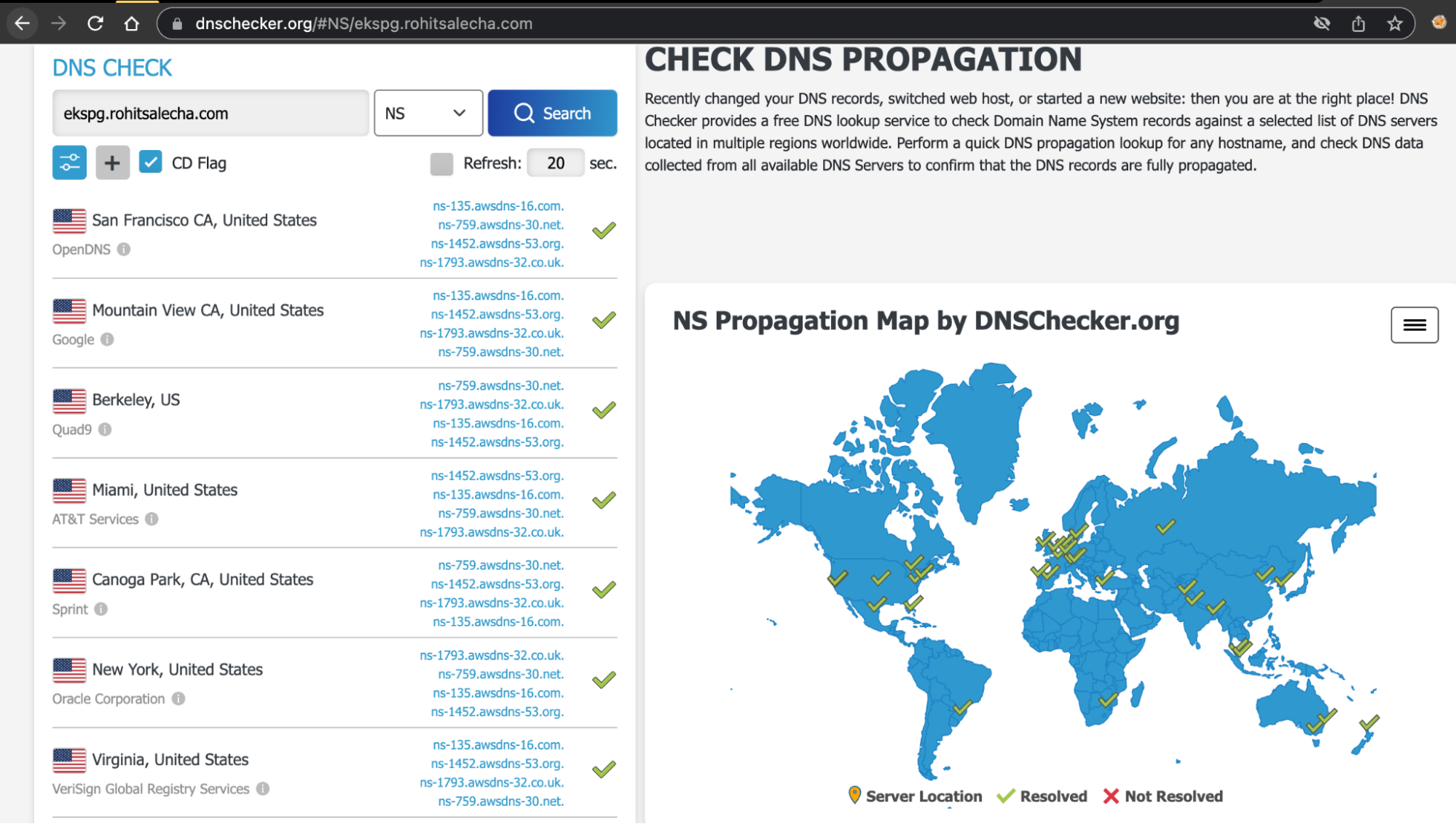Click info icon next to Sprint
This screenshot has width=1456, height=824.
pyautogui.click(x=101, y=608)
